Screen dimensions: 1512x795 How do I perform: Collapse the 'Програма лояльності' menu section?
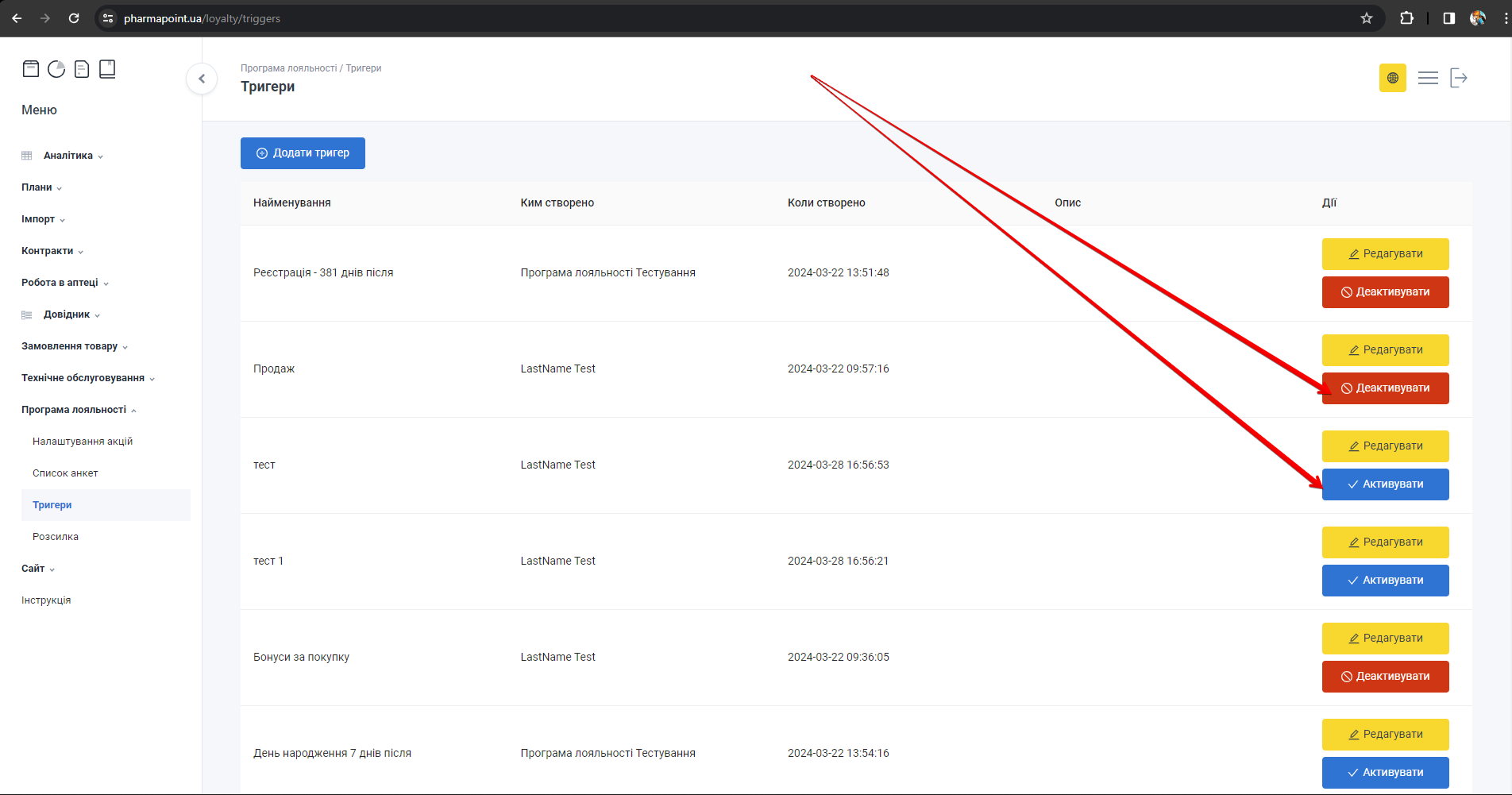[74, 410]
